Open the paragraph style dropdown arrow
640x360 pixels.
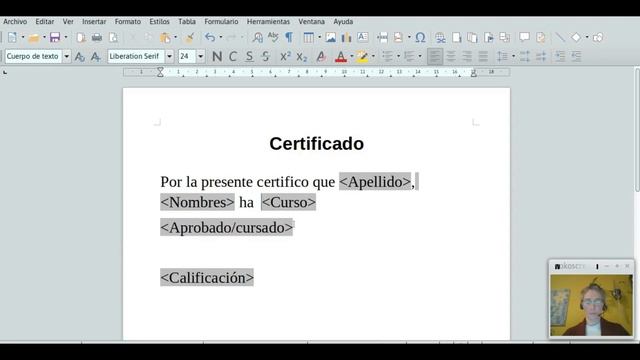click(66, 56)
